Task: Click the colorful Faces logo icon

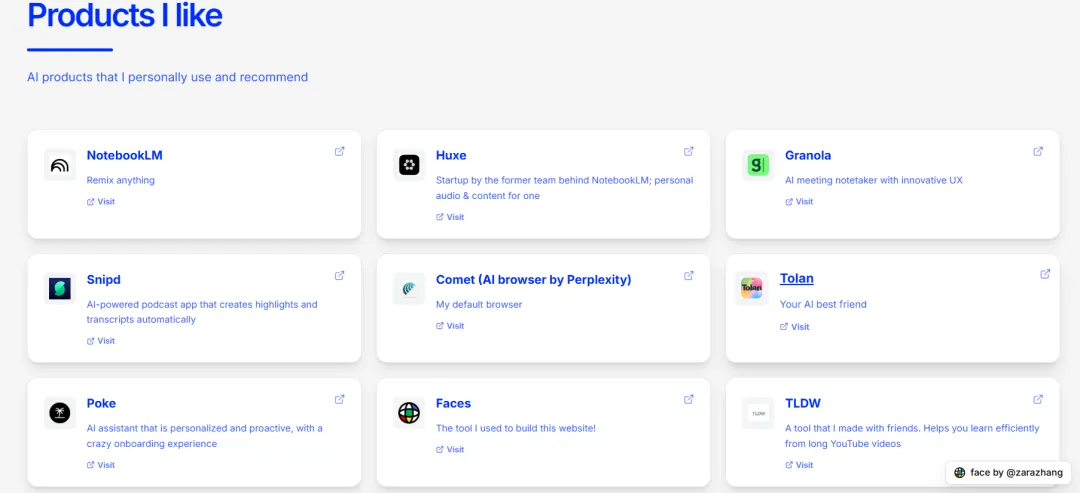Action: point(409,413)
